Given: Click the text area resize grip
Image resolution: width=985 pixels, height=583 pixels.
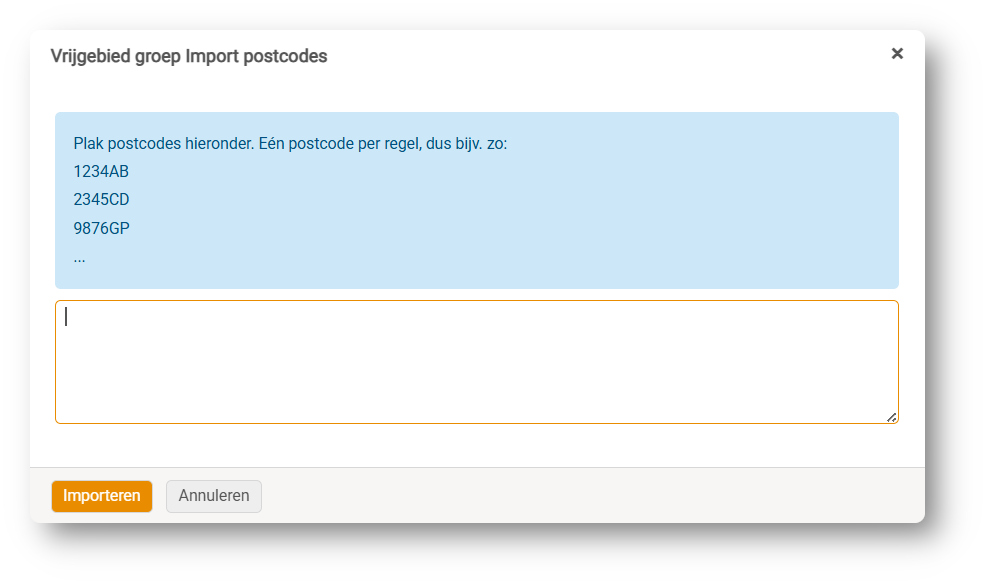Looking at the screenshot, I should tap(891, 417).
